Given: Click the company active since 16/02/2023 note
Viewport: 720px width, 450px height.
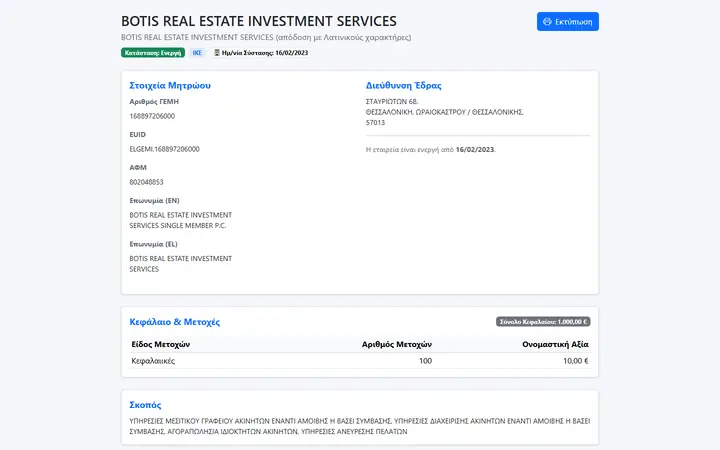Looking at the screenshot, I should pos(431,150).
